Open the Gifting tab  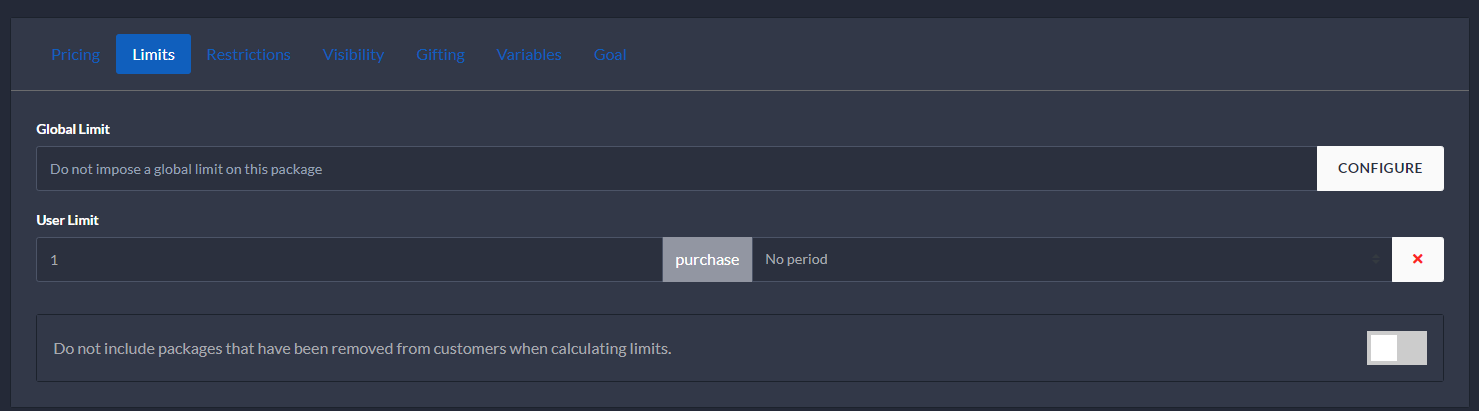(x=440, y=54)
